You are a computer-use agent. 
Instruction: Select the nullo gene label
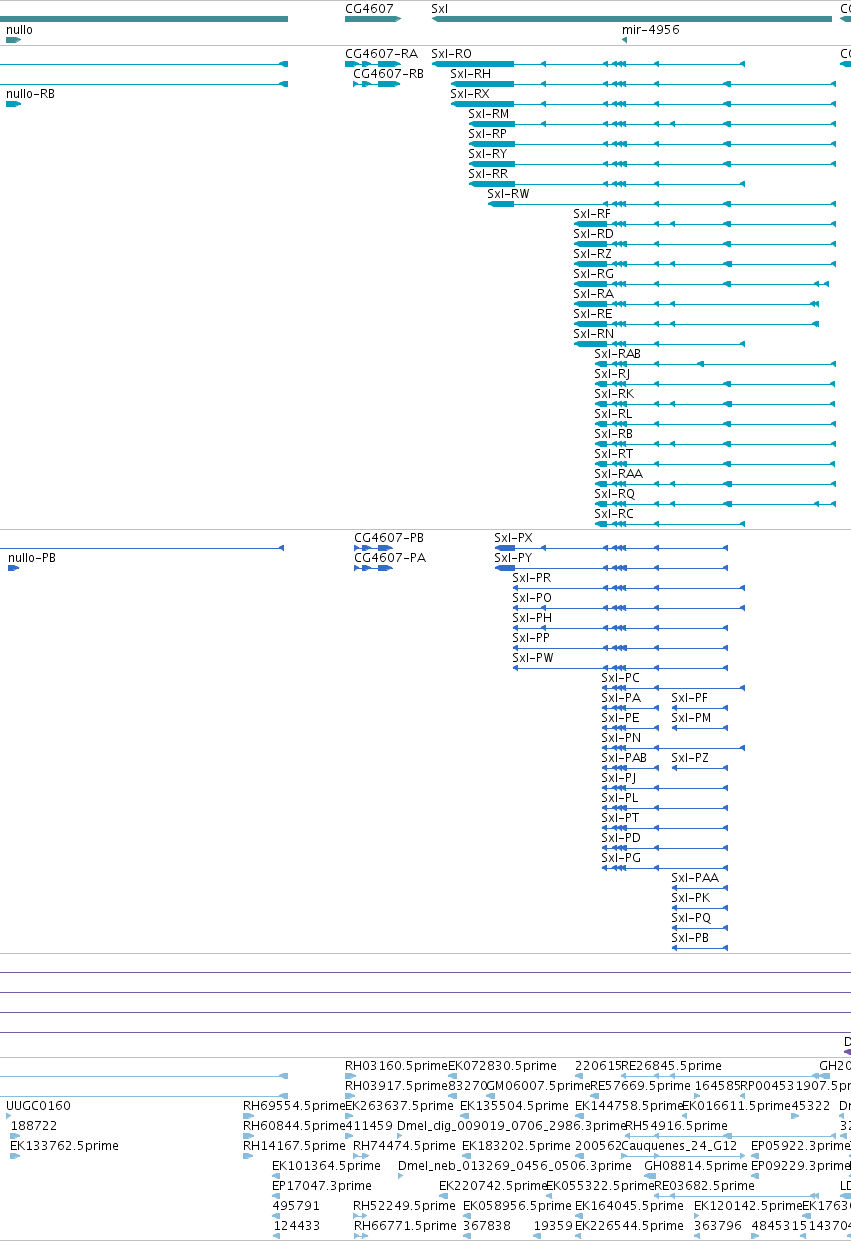click(x=19, y=30)
